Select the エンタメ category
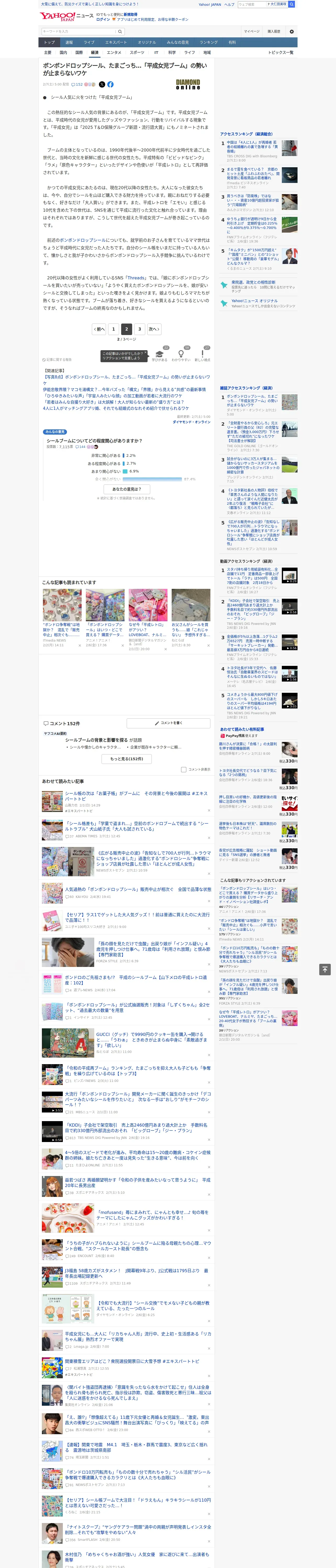 (114, 52)
